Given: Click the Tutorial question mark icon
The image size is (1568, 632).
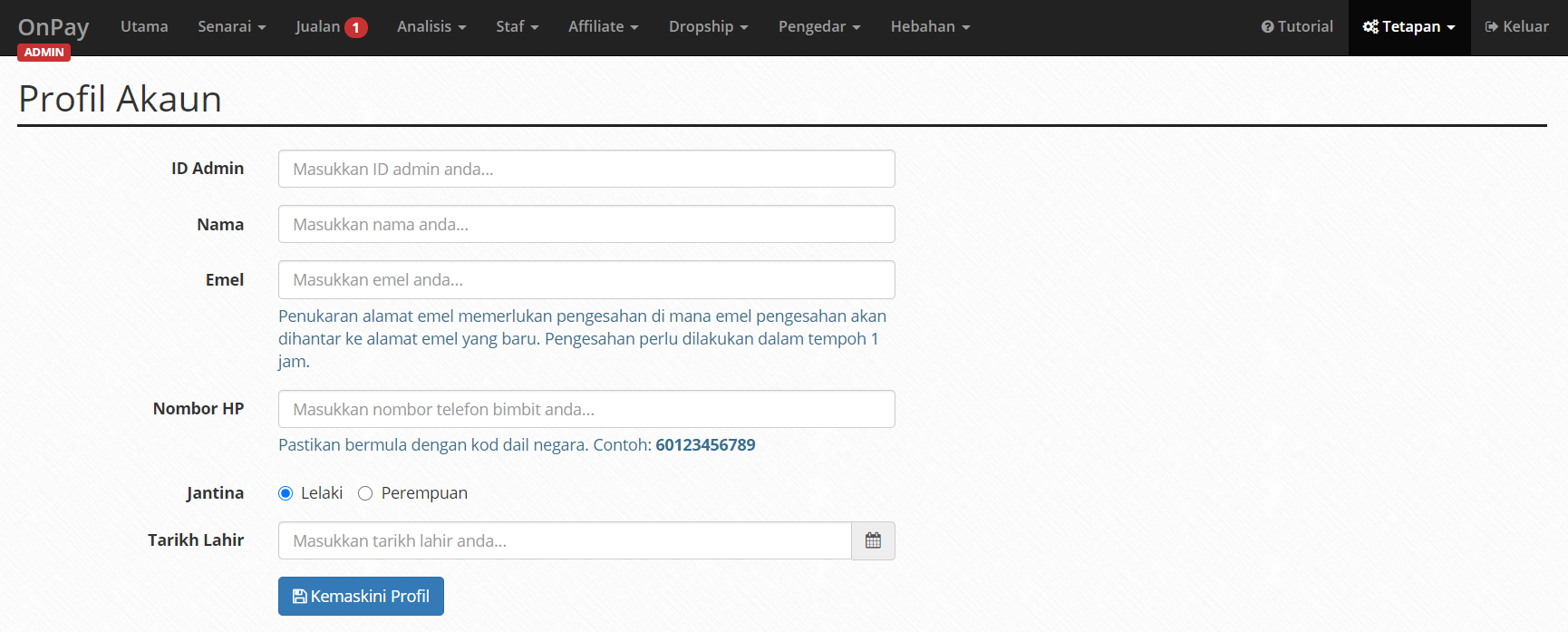Looking at the screenshot, I should pos(1267,27).
